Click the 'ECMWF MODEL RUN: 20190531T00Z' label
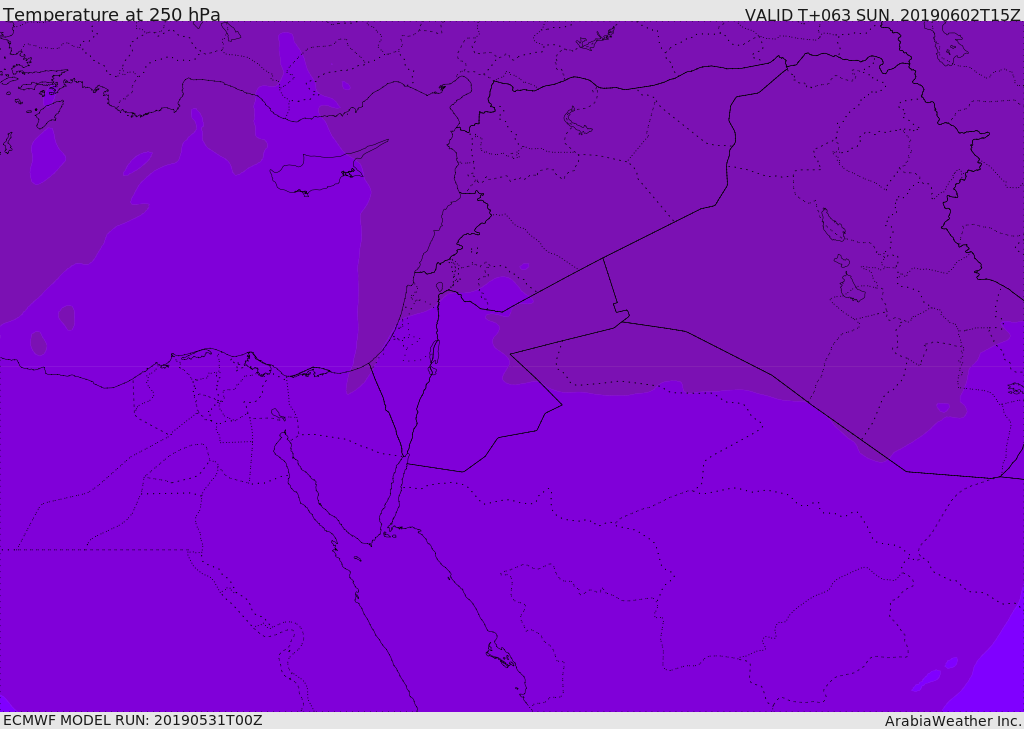The height and width of the screenshot is (729, 1024). click(x=133, y=720)
